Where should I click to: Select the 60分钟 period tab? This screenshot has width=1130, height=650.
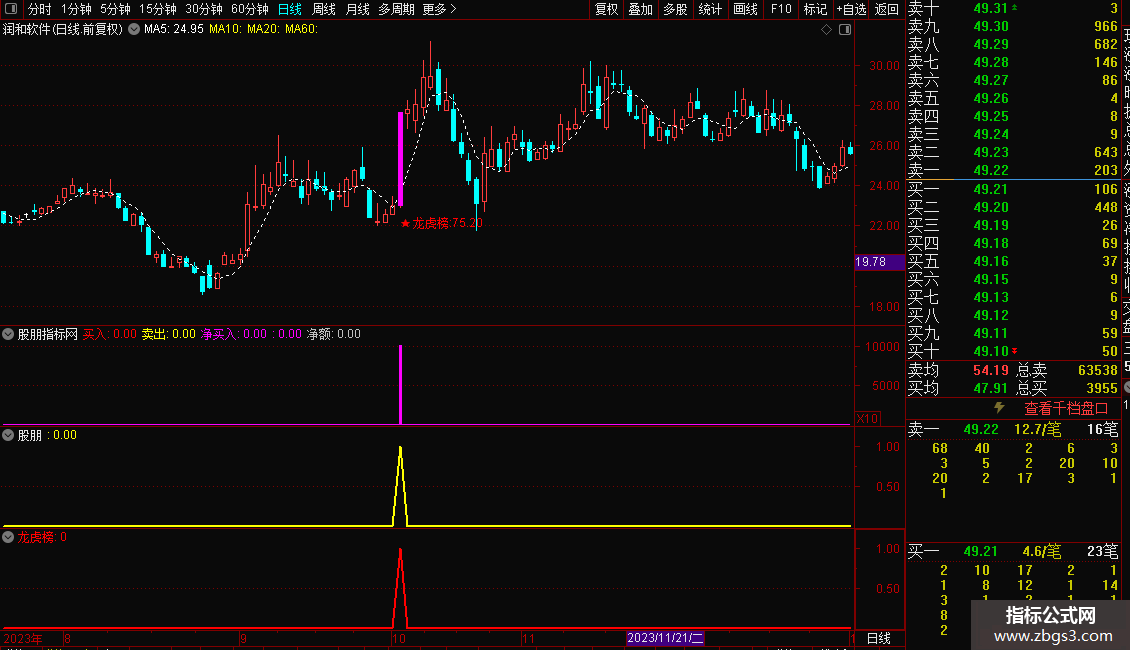click(249, 9)
